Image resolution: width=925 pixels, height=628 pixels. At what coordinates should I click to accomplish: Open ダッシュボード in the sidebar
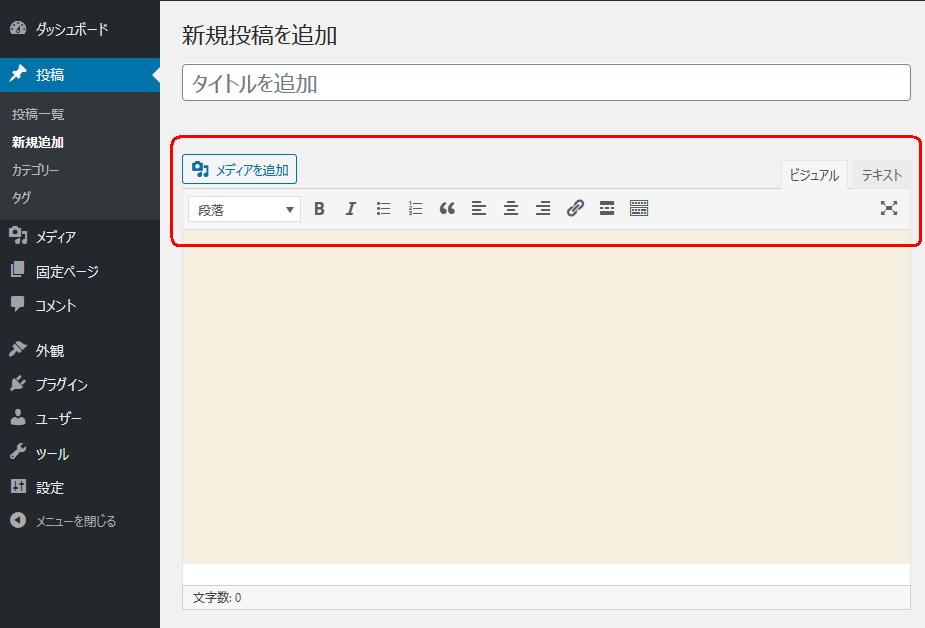(x=80, y=29)
